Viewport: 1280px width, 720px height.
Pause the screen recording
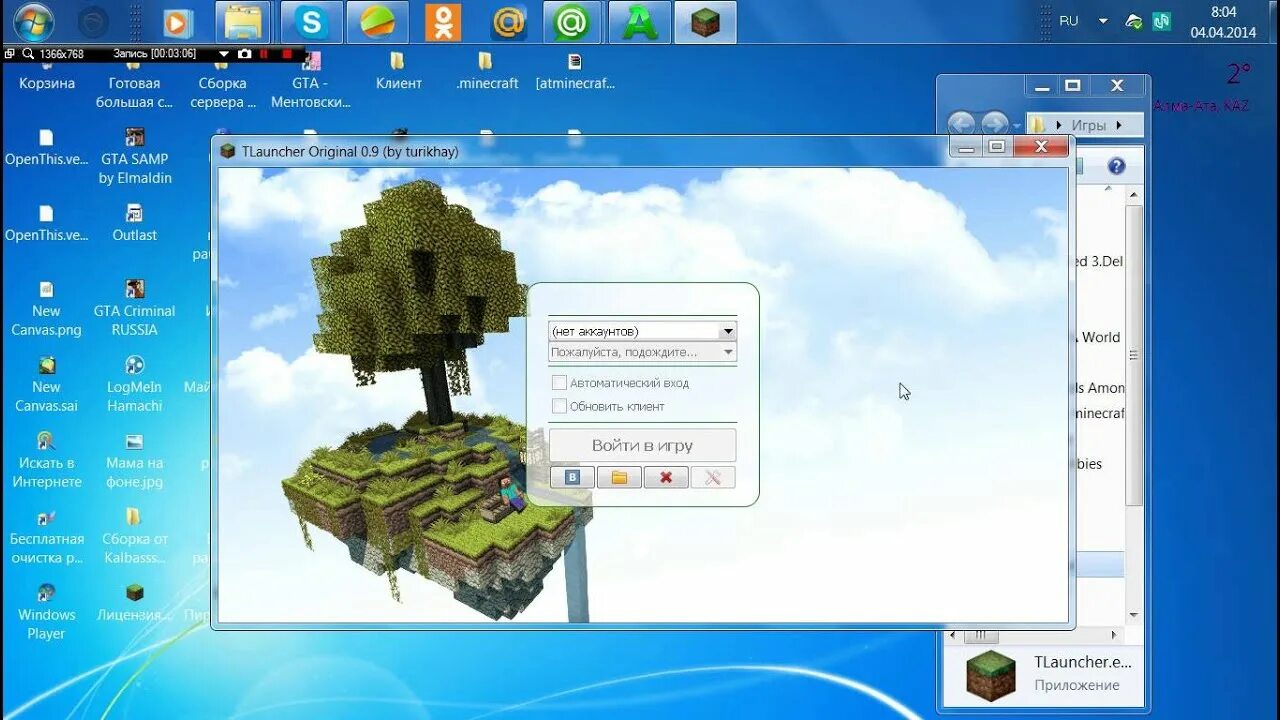[x=266, y=54]
